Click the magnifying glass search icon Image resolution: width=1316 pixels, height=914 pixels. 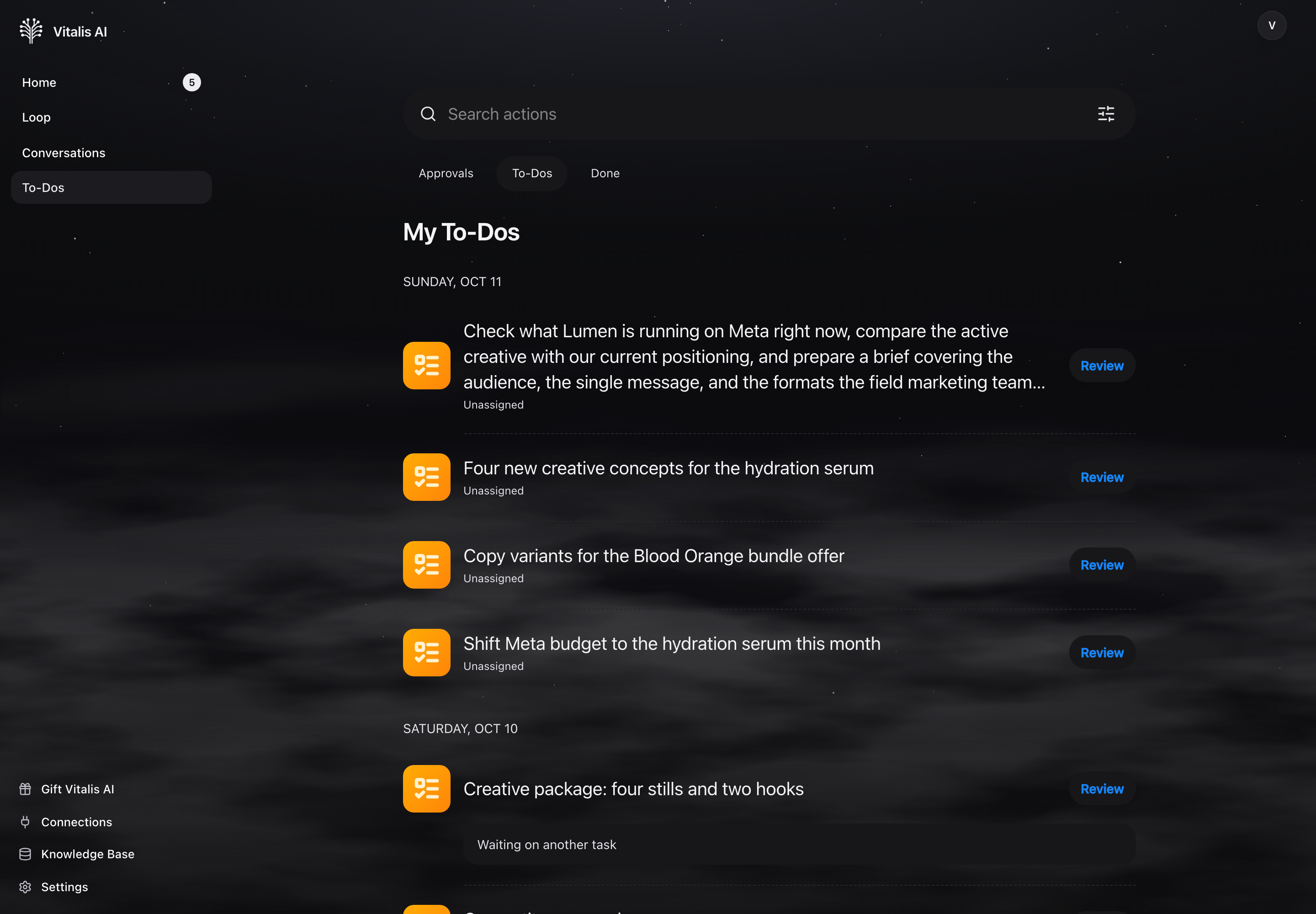click(428, 114)
